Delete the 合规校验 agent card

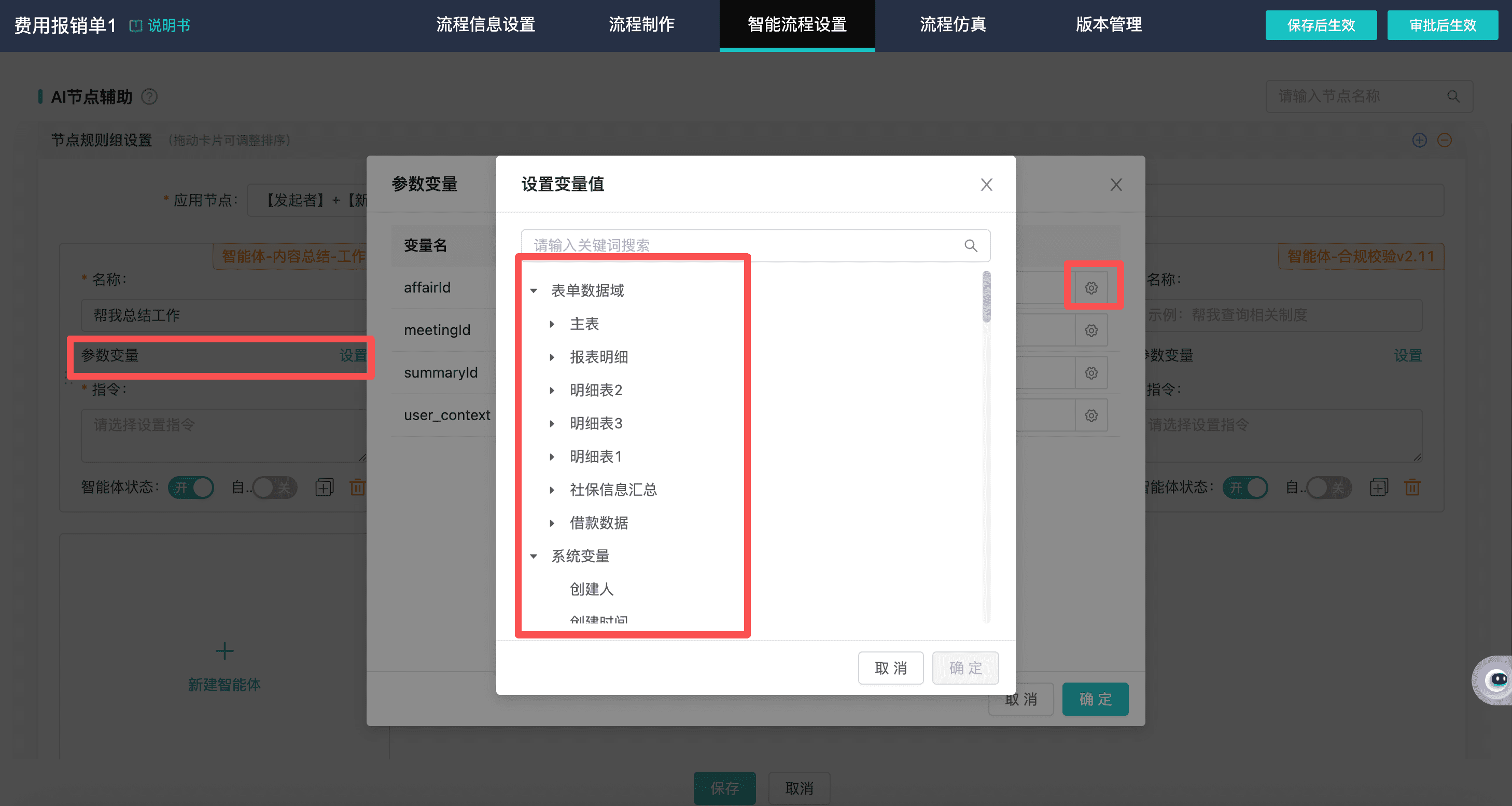tap(1412, 487)
